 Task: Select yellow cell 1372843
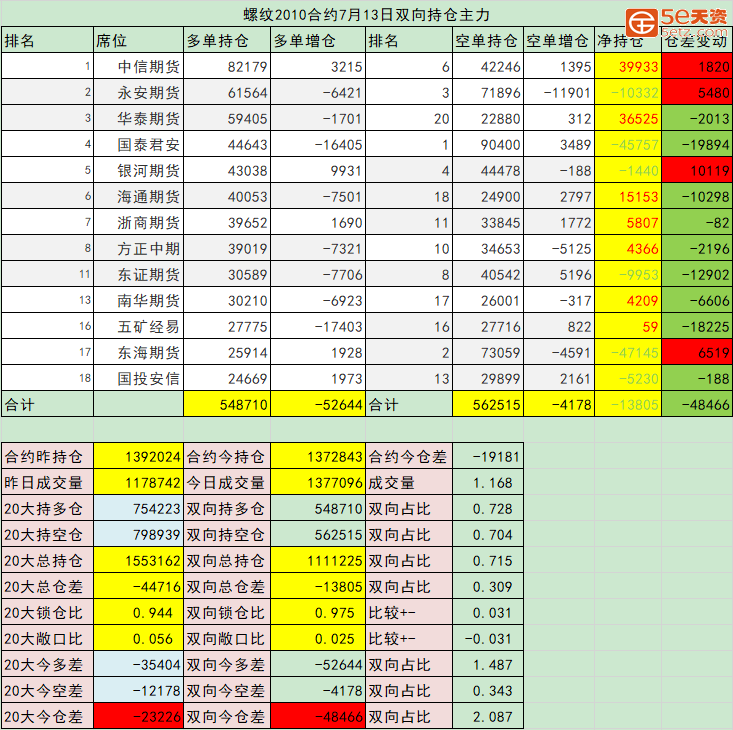(318, 456)
